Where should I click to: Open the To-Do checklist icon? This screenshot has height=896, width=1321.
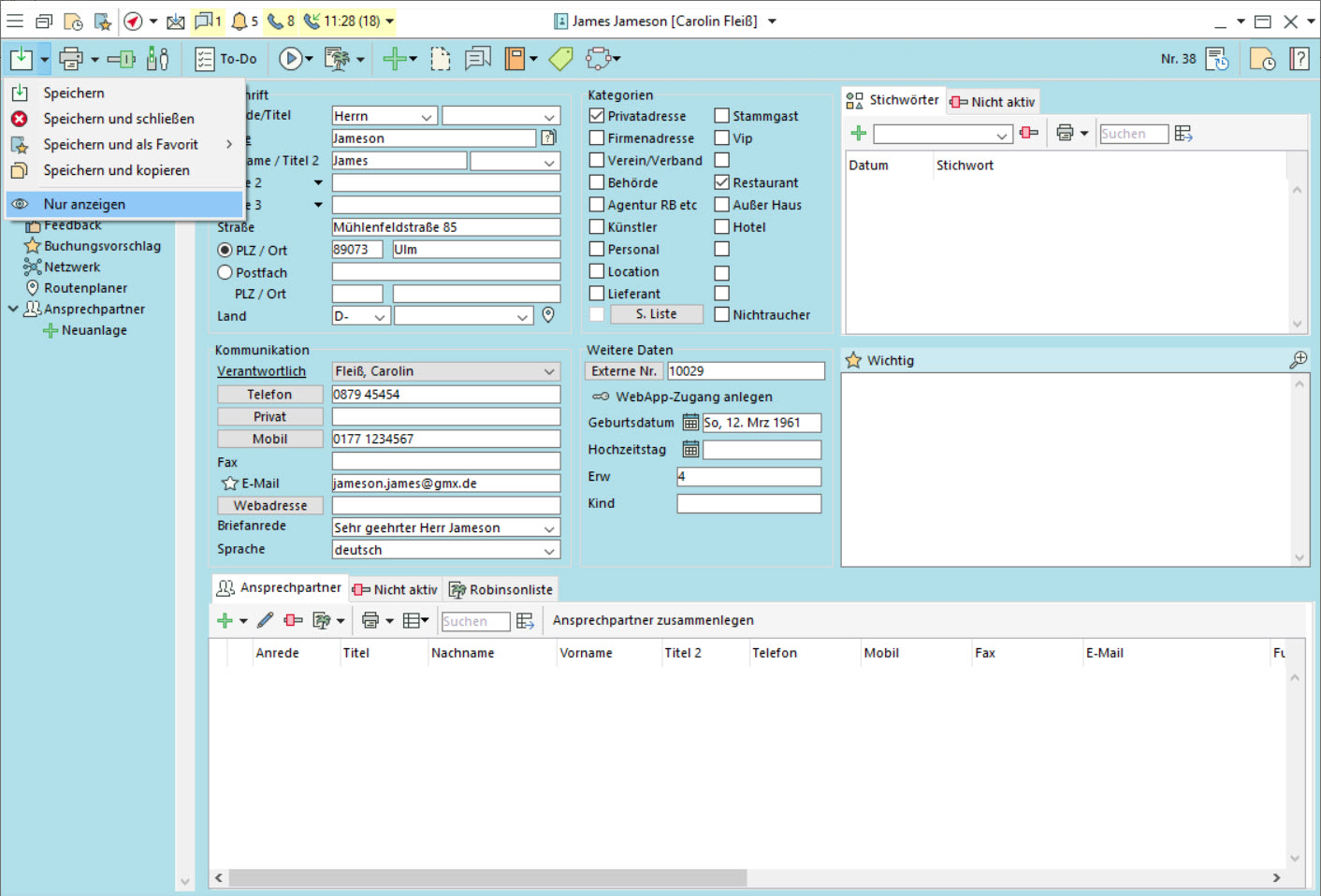(x=205, y=59)
